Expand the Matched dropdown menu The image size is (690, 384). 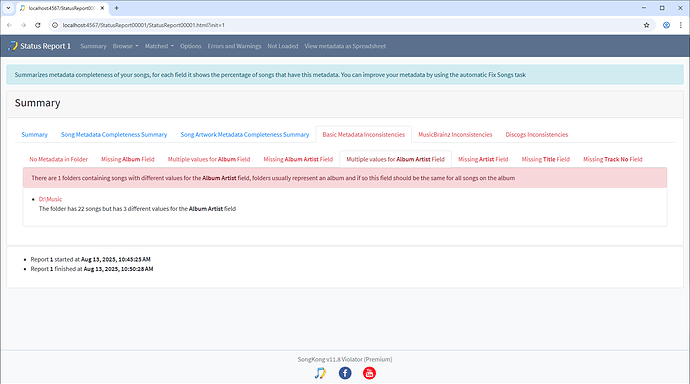(159, 46)
